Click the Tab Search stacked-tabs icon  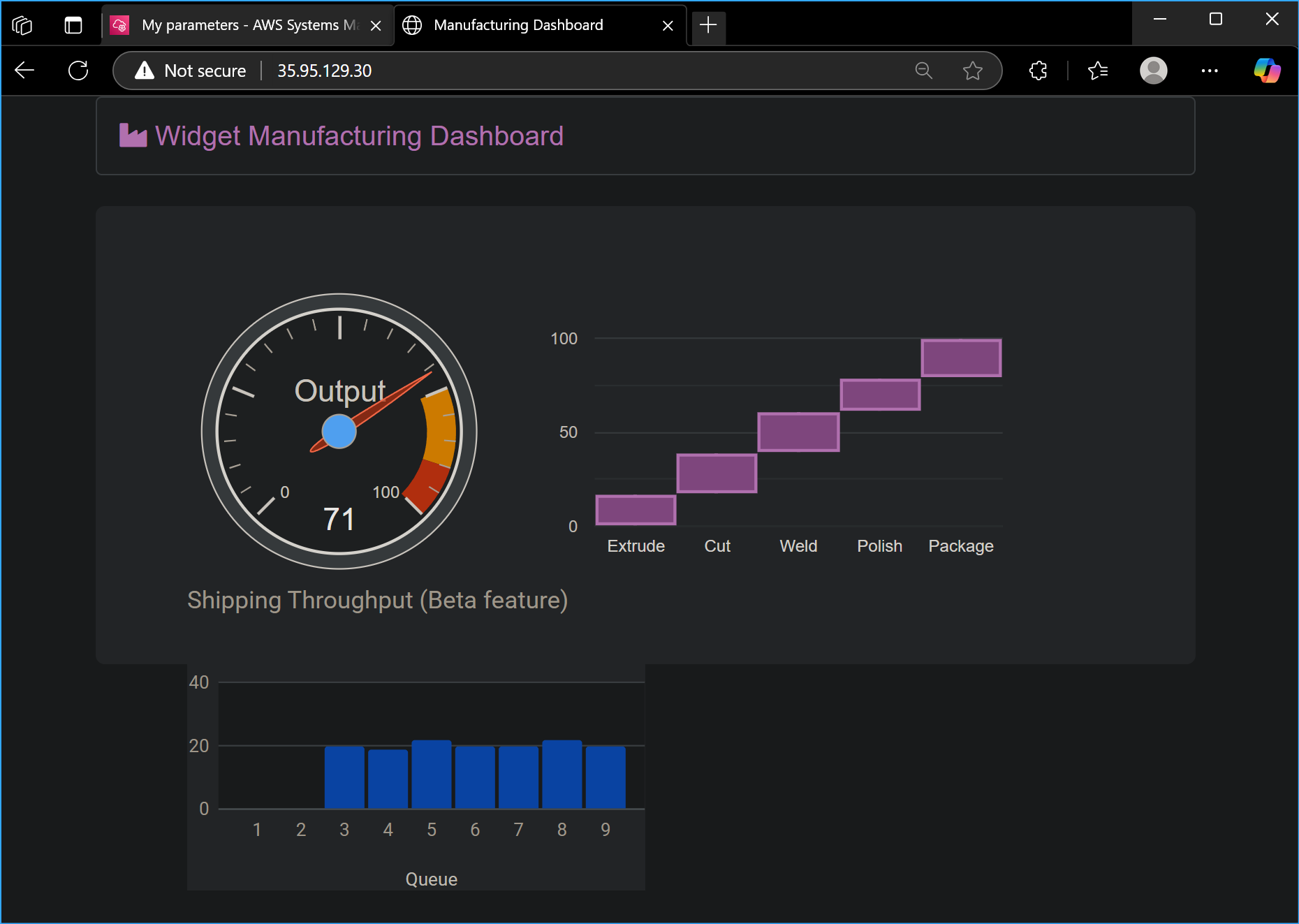pyautogui.click(x=22, y=24)
